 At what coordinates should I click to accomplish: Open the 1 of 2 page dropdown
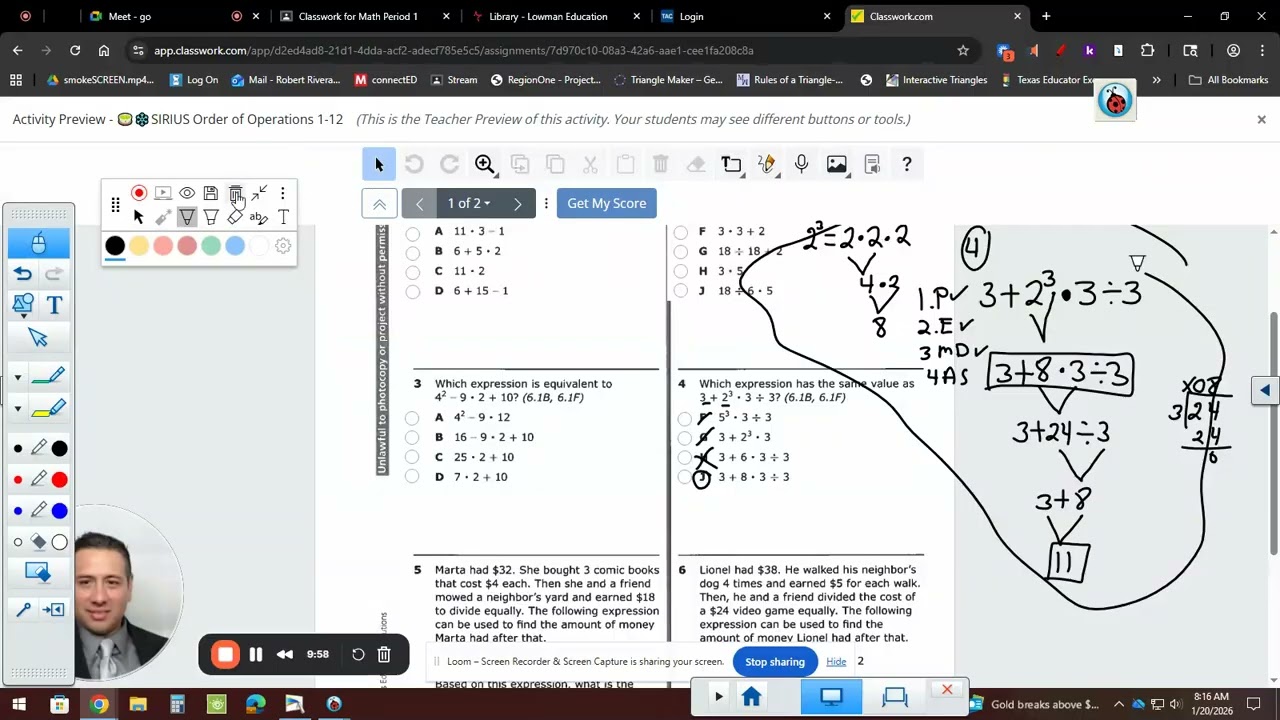tap(468, 203)
